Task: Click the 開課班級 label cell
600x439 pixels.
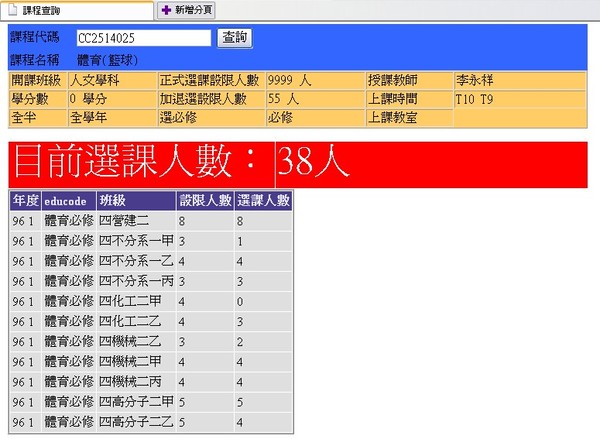Action: 38,80
